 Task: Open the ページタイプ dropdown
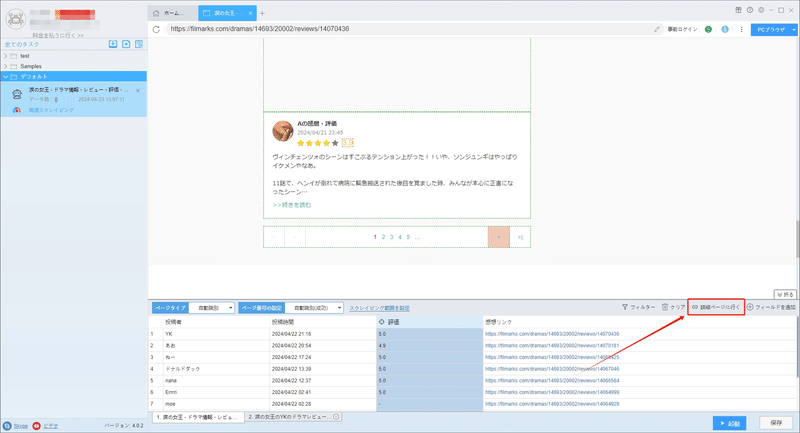[212, 308]
